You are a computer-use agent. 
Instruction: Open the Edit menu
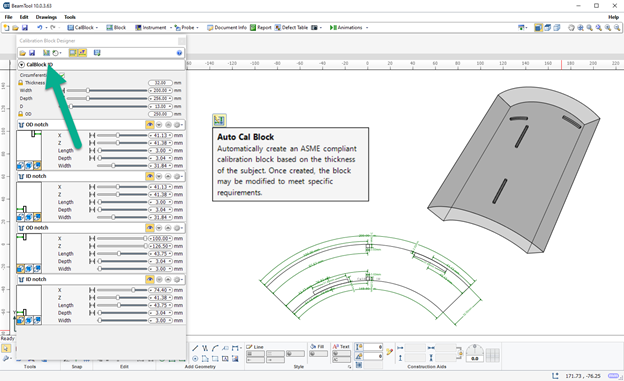click(x=24, y=17)
